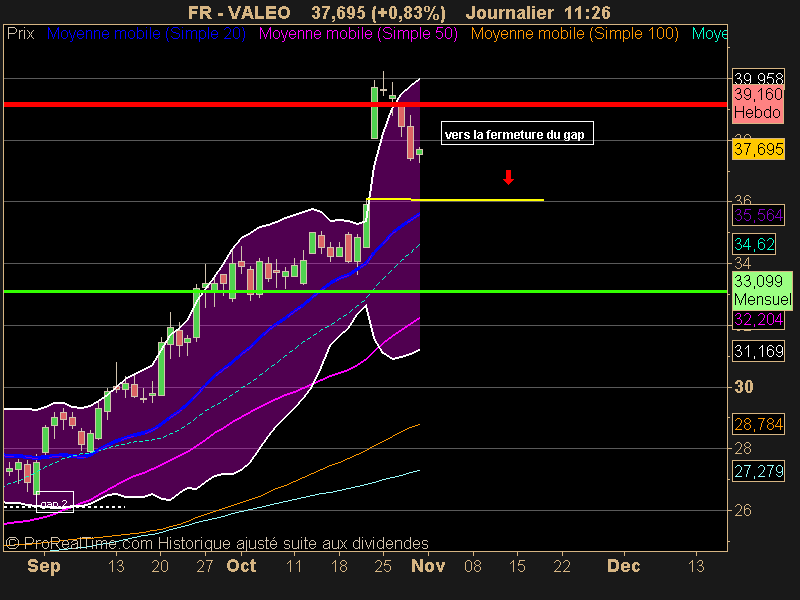Image resolution: width=800 pixels, height=600 pixels.
Task: Click the "15" date label on the time axis
Action: [517, 566]
